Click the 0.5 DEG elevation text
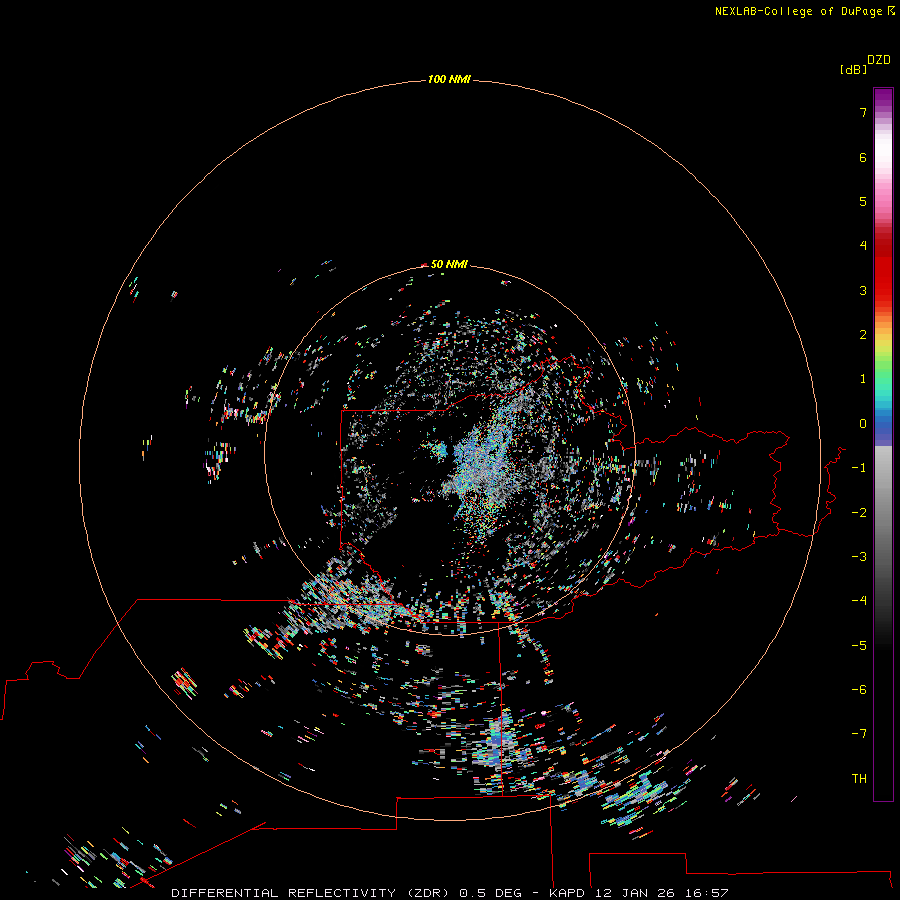900x900 pixels. click(x=490, y=893)
